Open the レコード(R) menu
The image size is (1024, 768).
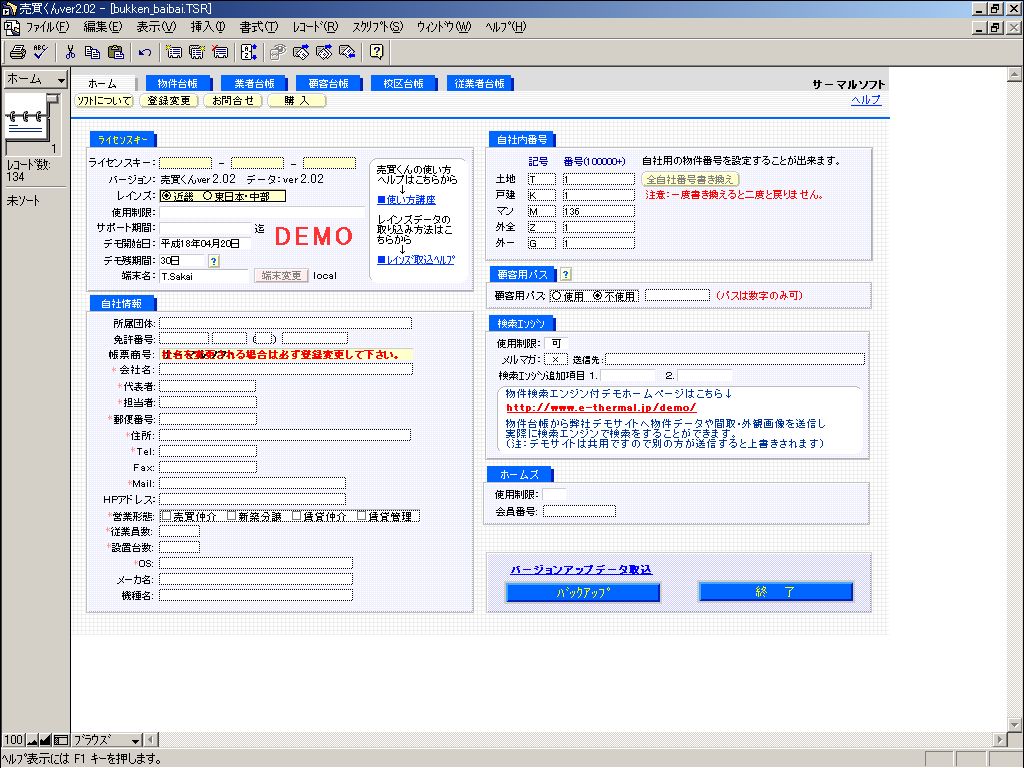315,26
